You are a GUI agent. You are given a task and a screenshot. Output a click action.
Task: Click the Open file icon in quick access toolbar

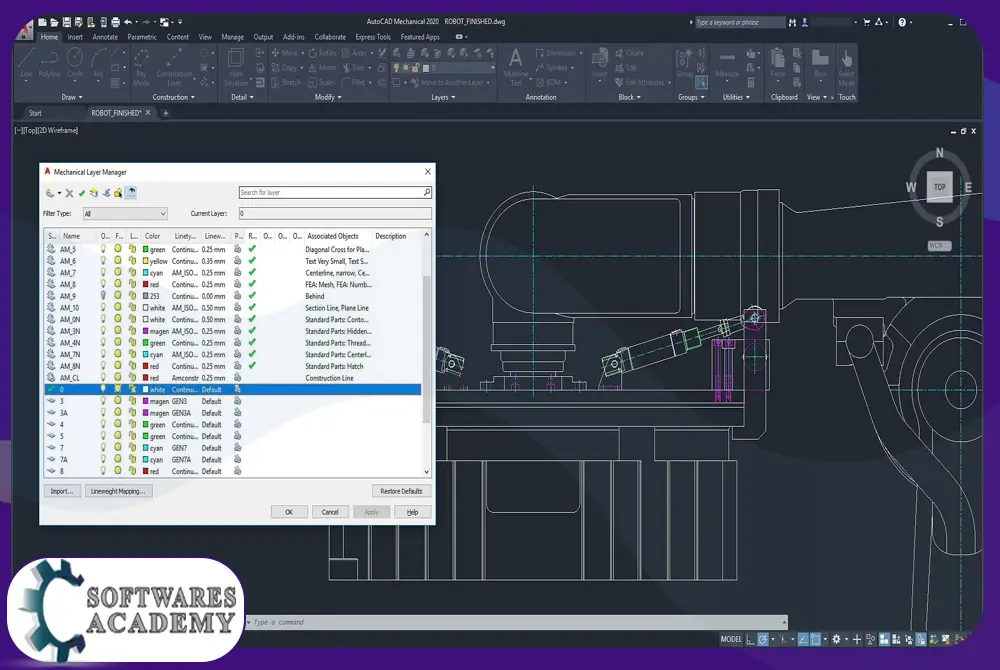point(54,22)
